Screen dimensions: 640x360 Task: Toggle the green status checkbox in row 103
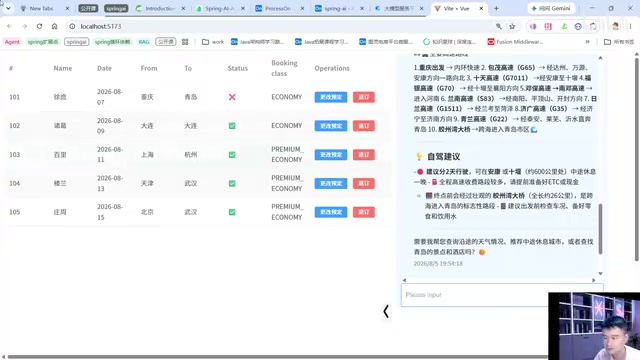pyautogui.click(x=232, y=155)
